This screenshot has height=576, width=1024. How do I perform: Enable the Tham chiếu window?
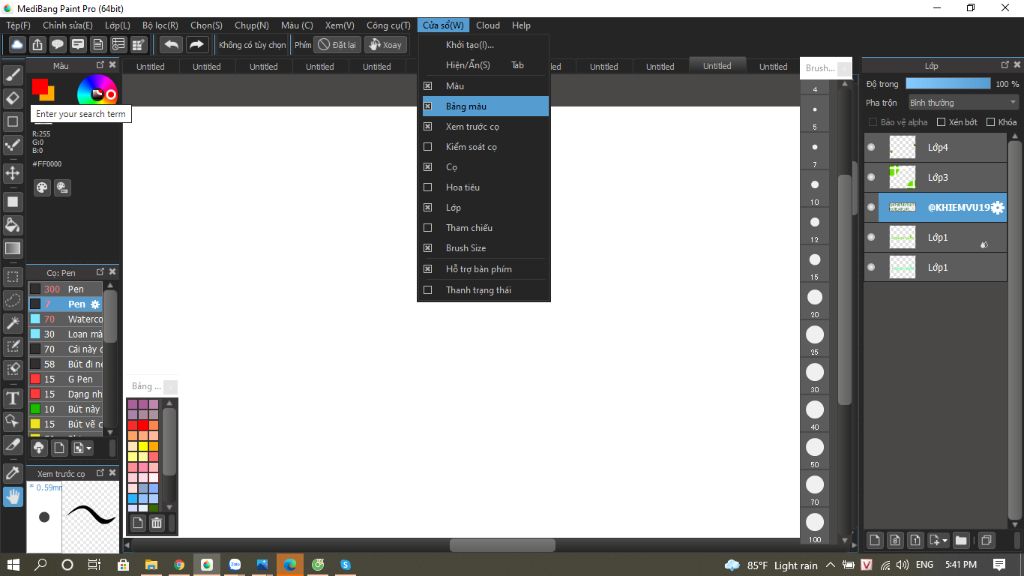[428, 227]
